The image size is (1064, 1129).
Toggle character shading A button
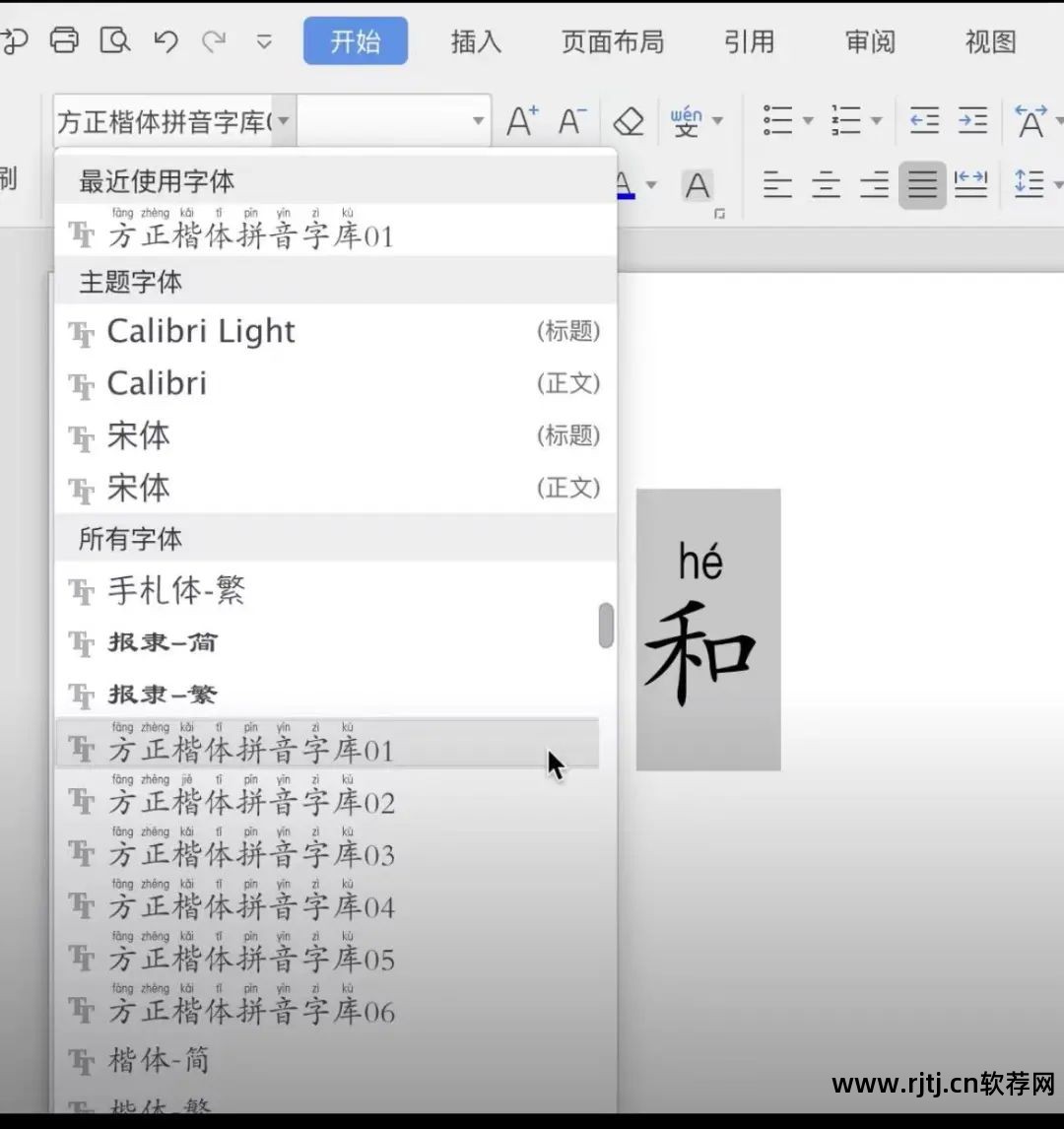(x=697, y=185)
